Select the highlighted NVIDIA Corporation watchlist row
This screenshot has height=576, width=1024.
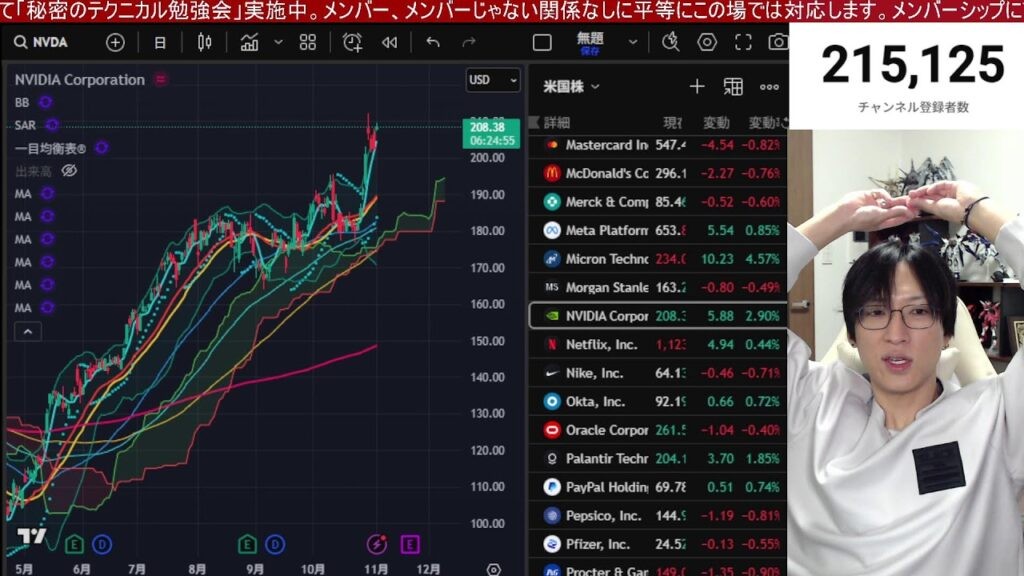658,316
